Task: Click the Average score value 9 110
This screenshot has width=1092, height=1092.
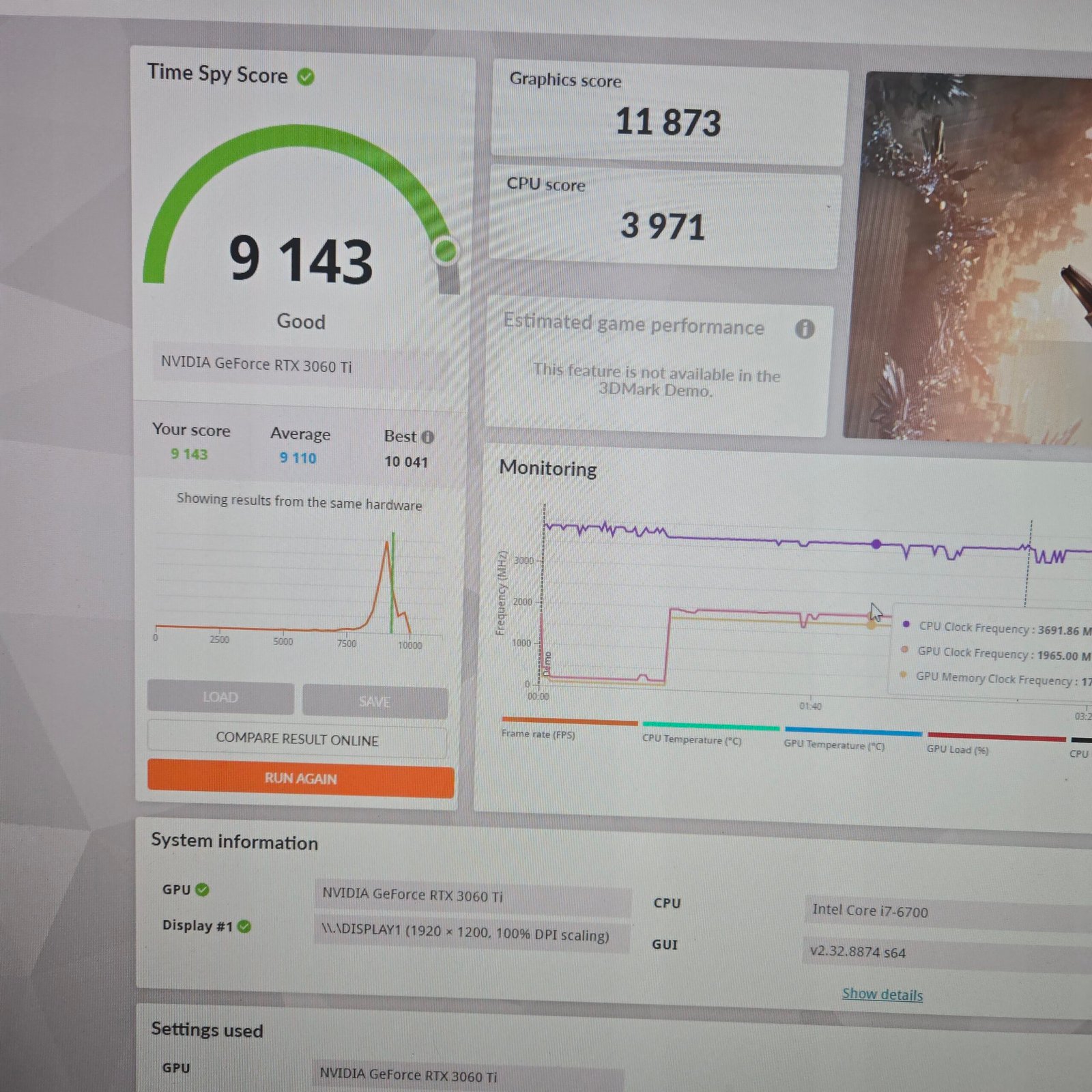Action: 298,458
